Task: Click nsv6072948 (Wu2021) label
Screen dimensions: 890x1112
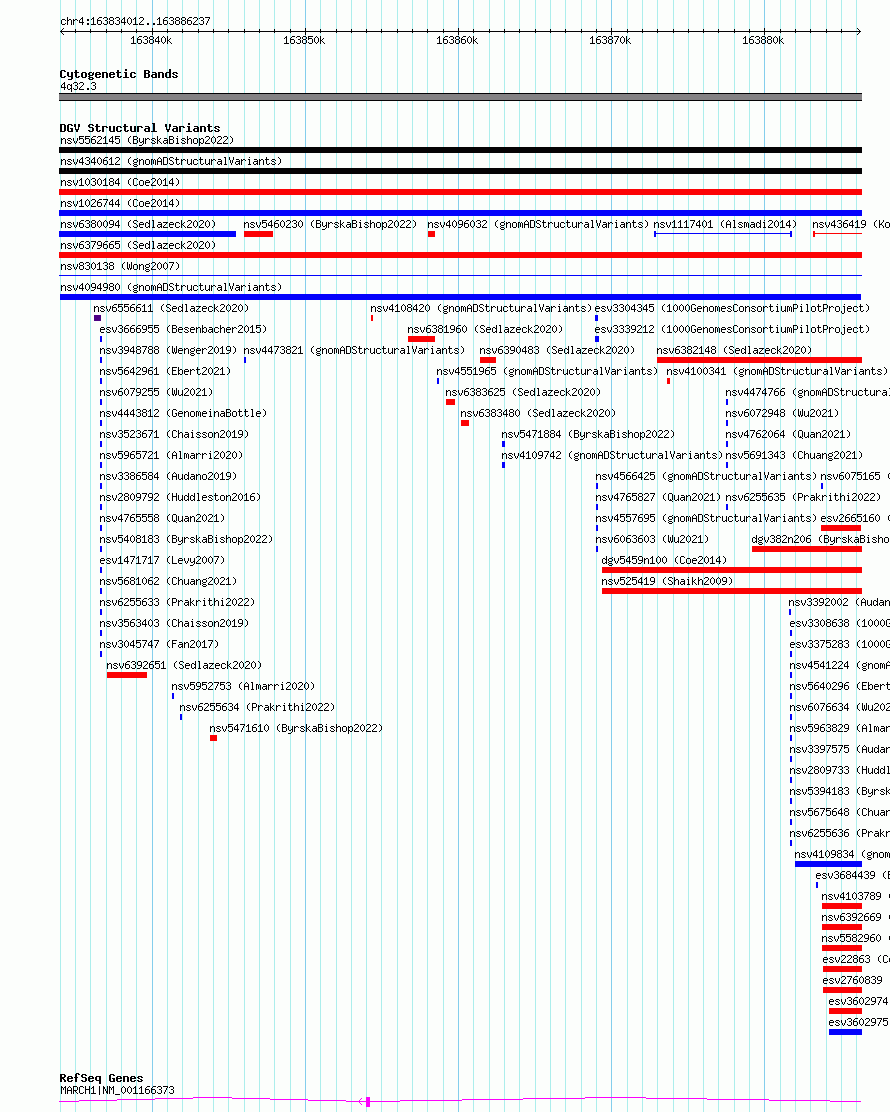Action: [781, 413]
